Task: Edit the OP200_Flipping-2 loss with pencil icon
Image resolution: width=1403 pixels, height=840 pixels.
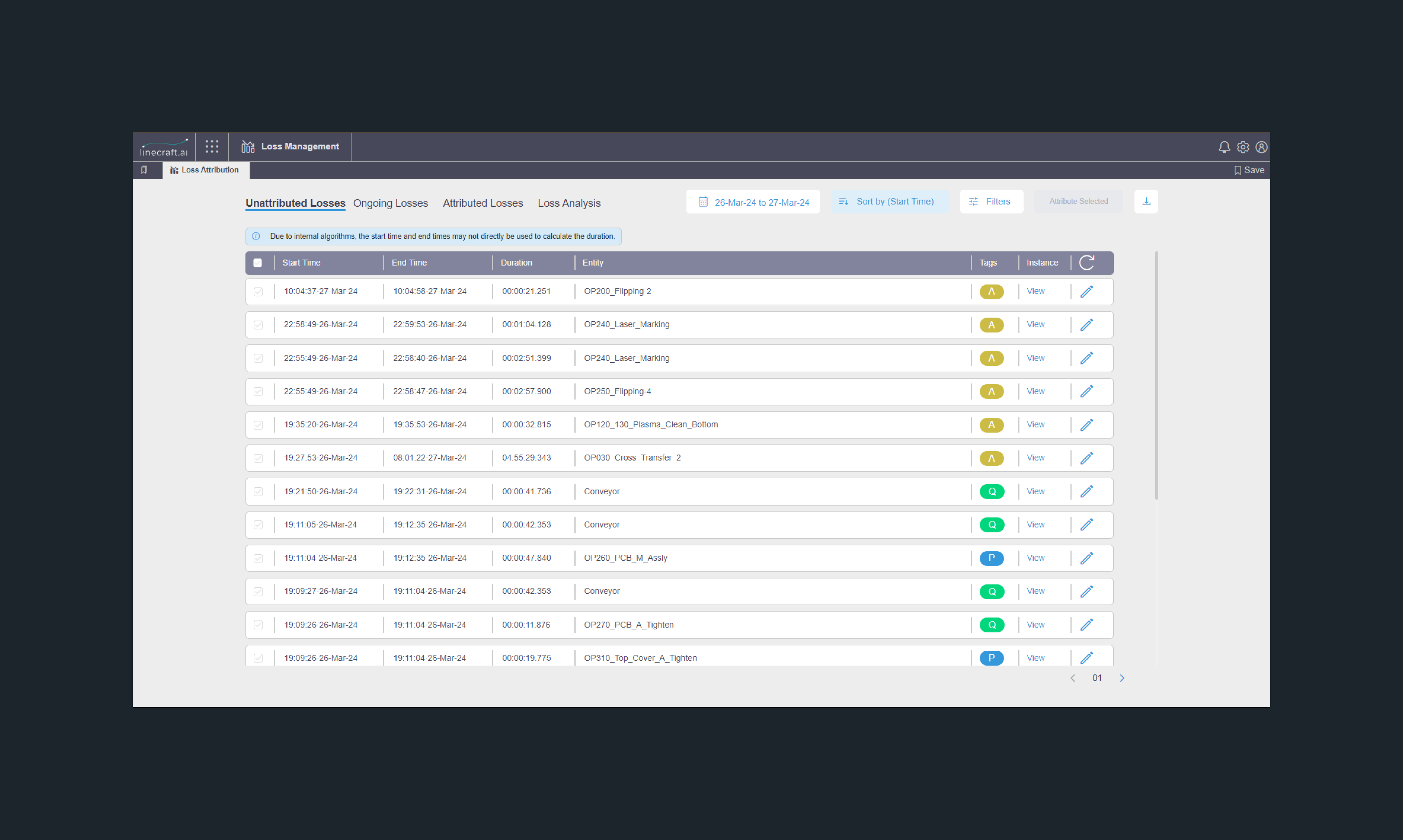Action: [x=1086, y=292]
